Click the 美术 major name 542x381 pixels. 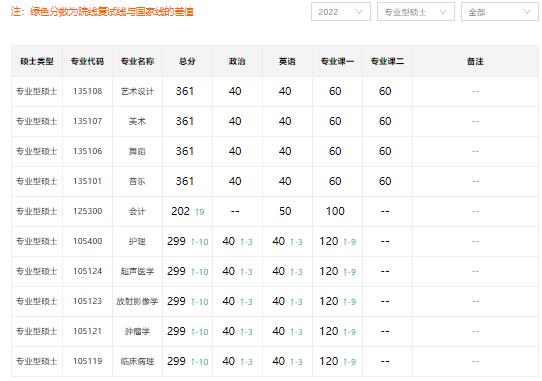click(x=137, y=121)
